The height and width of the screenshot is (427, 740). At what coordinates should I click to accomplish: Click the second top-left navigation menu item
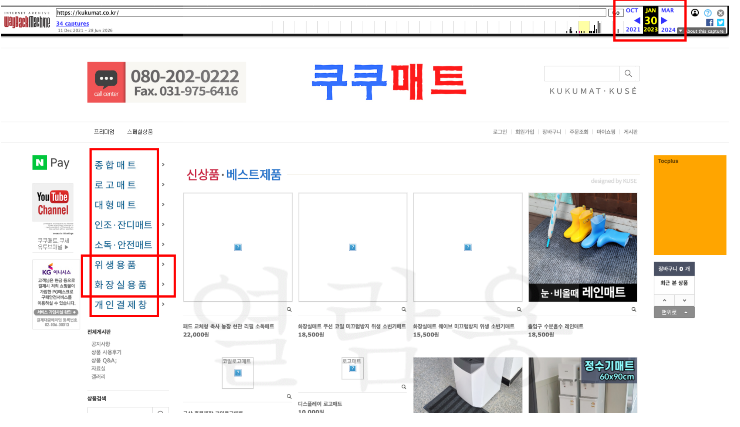click(x=140, y=132)
